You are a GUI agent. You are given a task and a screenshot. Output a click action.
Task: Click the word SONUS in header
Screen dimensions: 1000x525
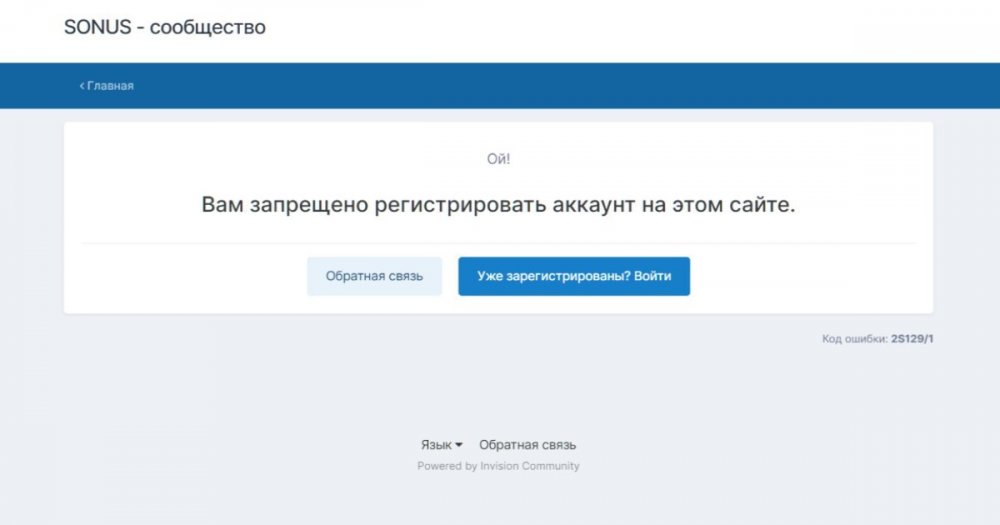click(x=97, y=28)
